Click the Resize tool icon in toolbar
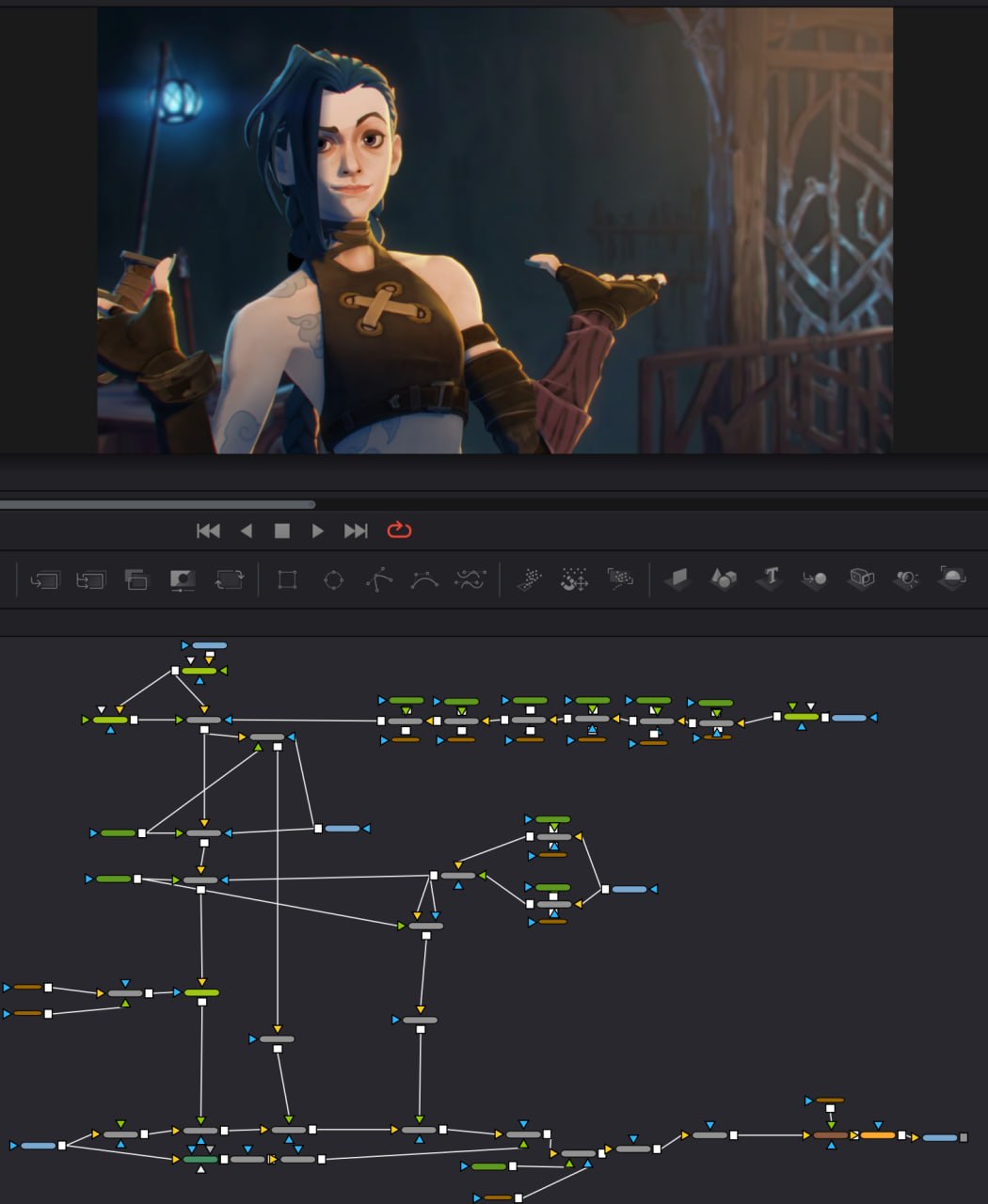Image resolution: width=988 pixels, height=1204 pixels. 183,579
